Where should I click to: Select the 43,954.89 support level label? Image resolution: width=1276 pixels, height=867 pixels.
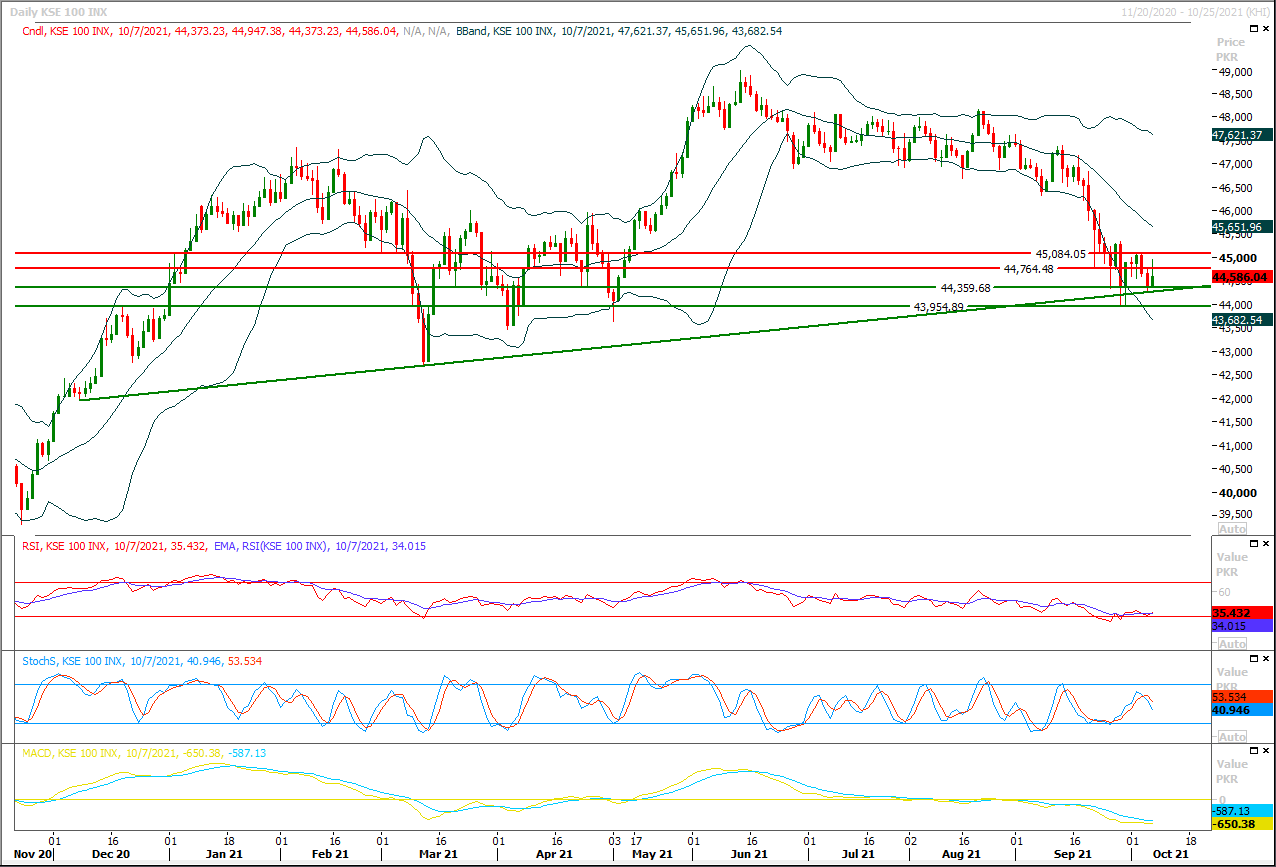[938, 306]
